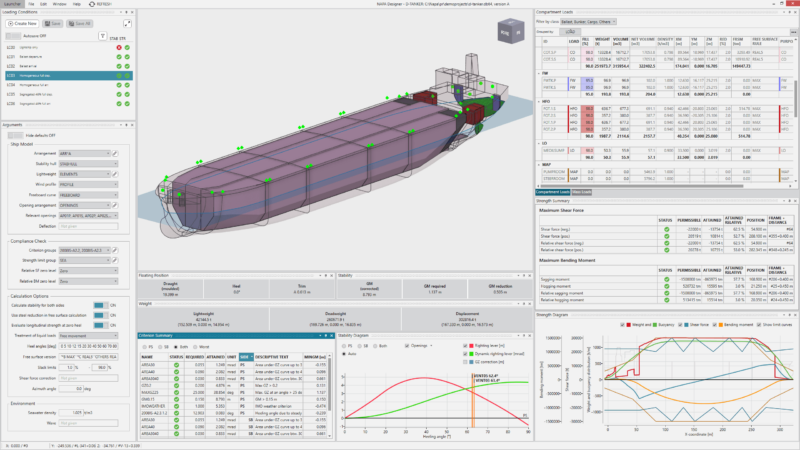Click the REFRESH icon in top bar
Viewport: 800px width, 450px height.
click(92, 4)
